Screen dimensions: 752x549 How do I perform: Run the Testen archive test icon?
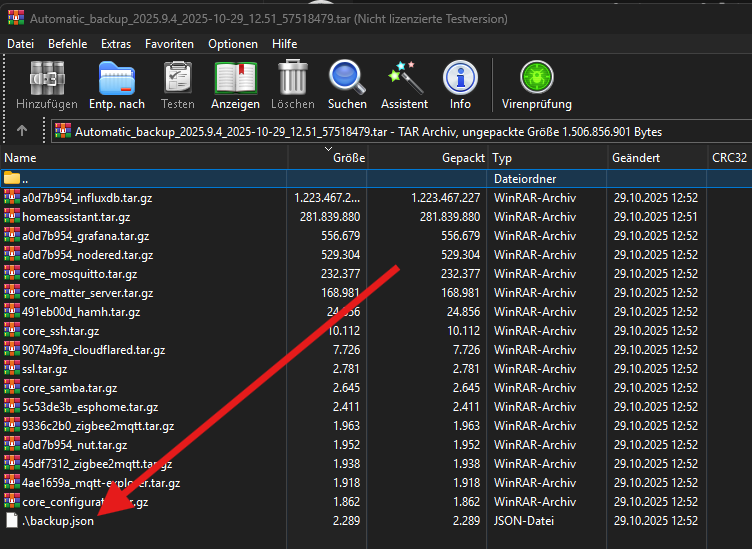(177, 84)
